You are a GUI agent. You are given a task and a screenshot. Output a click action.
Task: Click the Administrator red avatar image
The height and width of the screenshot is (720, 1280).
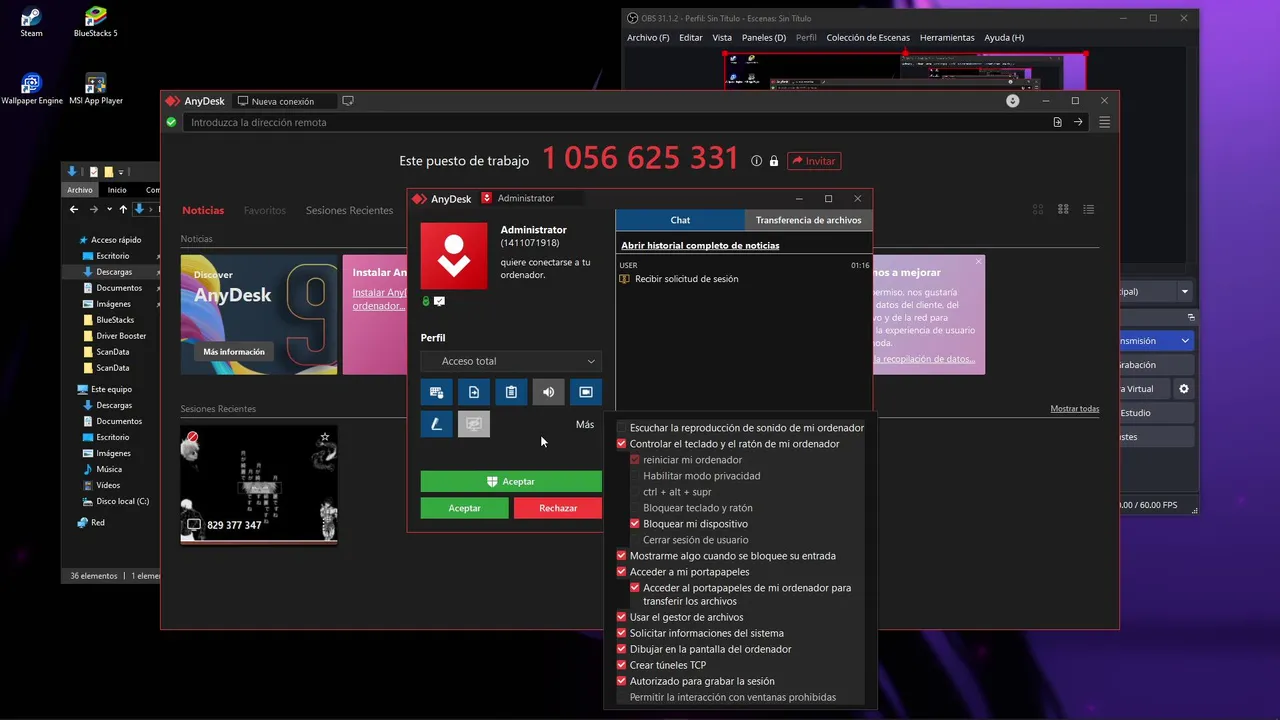click(454, 256)
